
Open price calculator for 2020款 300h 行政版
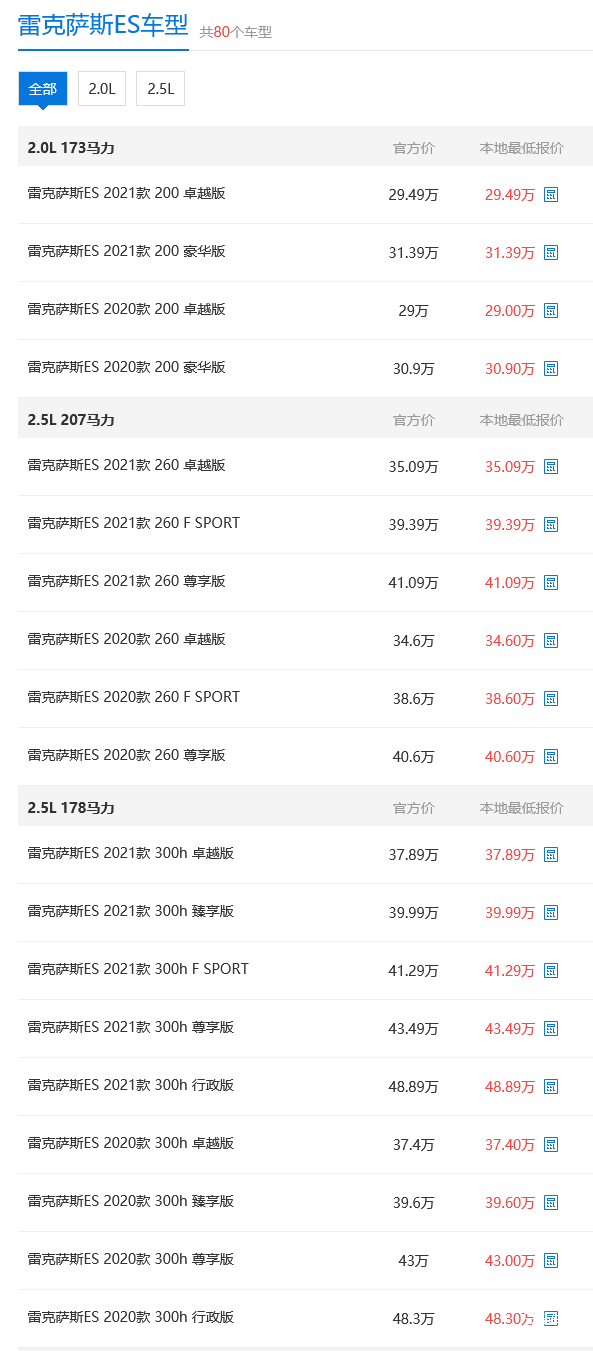[x=551, y=1318]
